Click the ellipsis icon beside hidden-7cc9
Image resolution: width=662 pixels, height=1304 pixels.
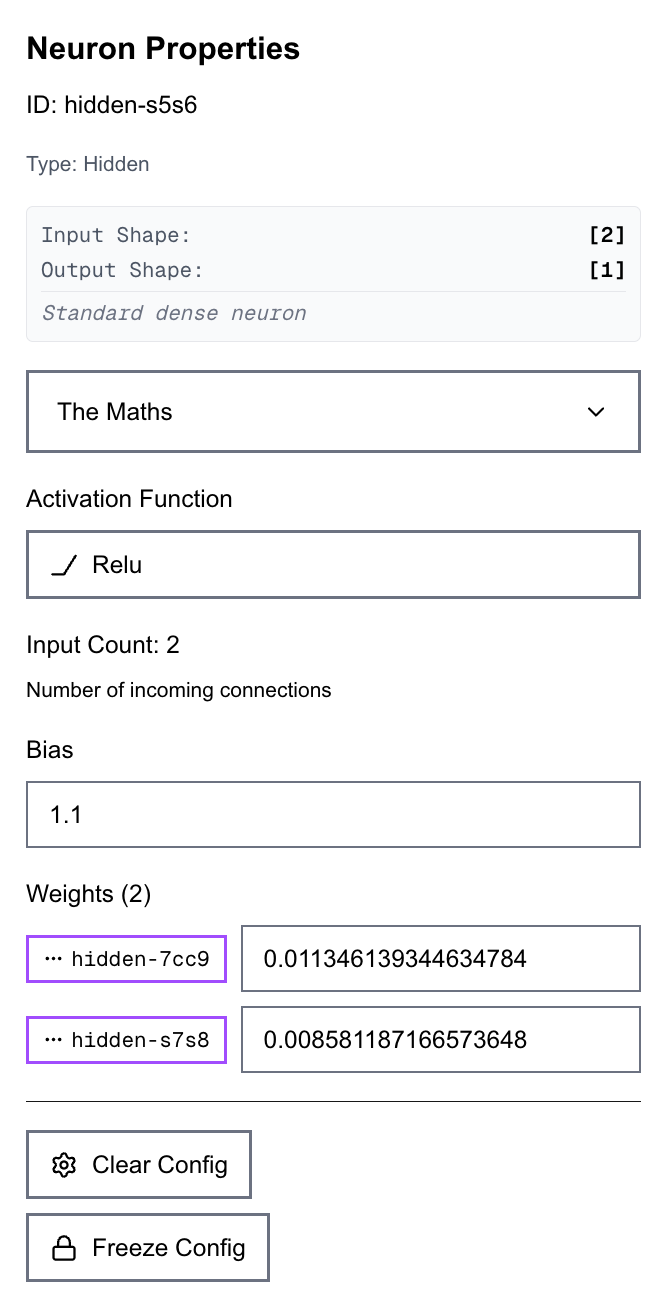54,959
